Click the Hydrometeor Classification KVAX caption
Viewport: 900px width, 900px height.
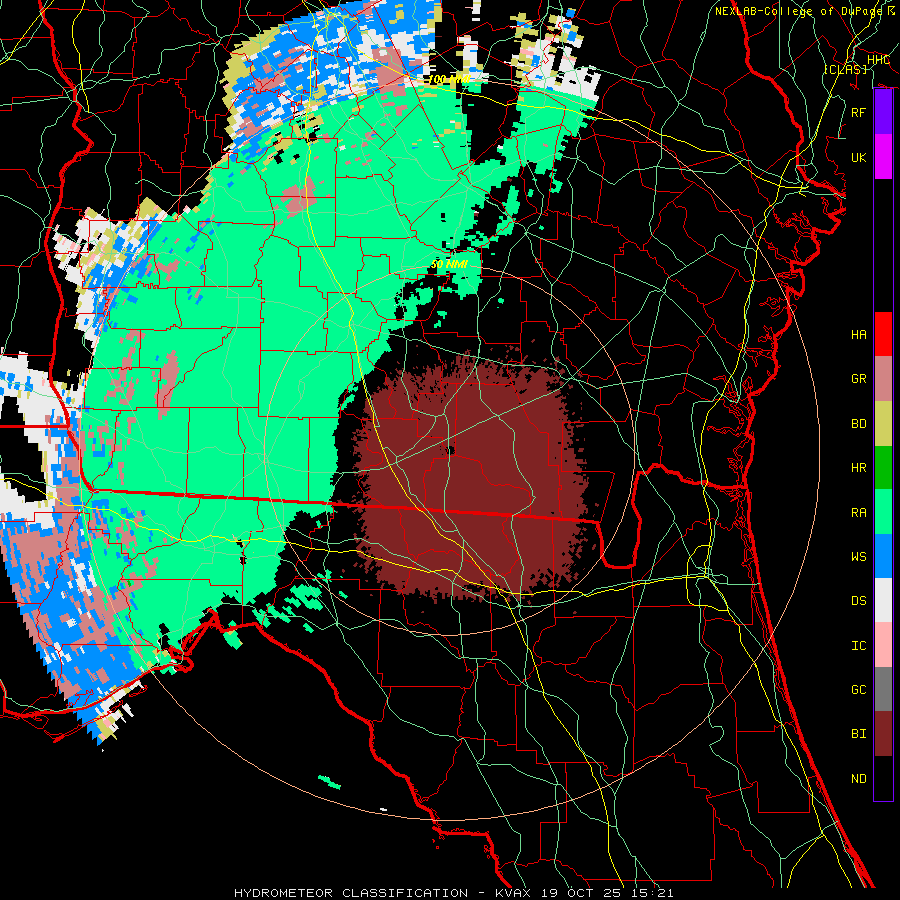click(x=453, y=893)
